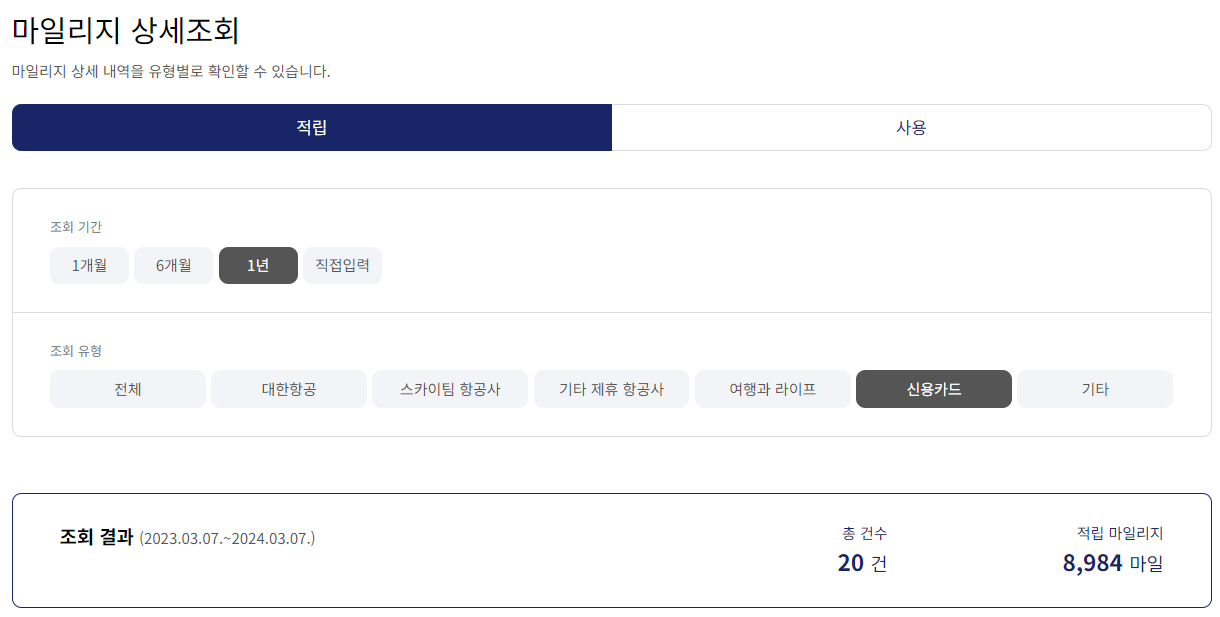Screen dimensions: 1220x617
Task: Select the 1년 period filter
Action: click(x=258, y=265)
